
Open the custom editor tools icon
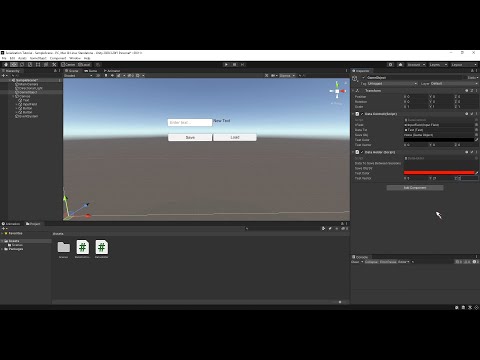(54, 64)
